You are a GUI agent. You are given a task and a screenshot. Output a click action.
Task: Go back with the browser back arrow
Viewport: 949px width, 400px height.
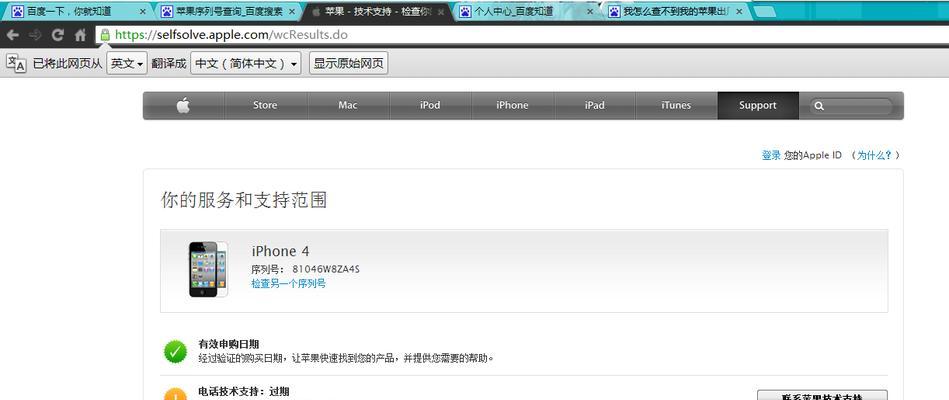tap(12, 35)
